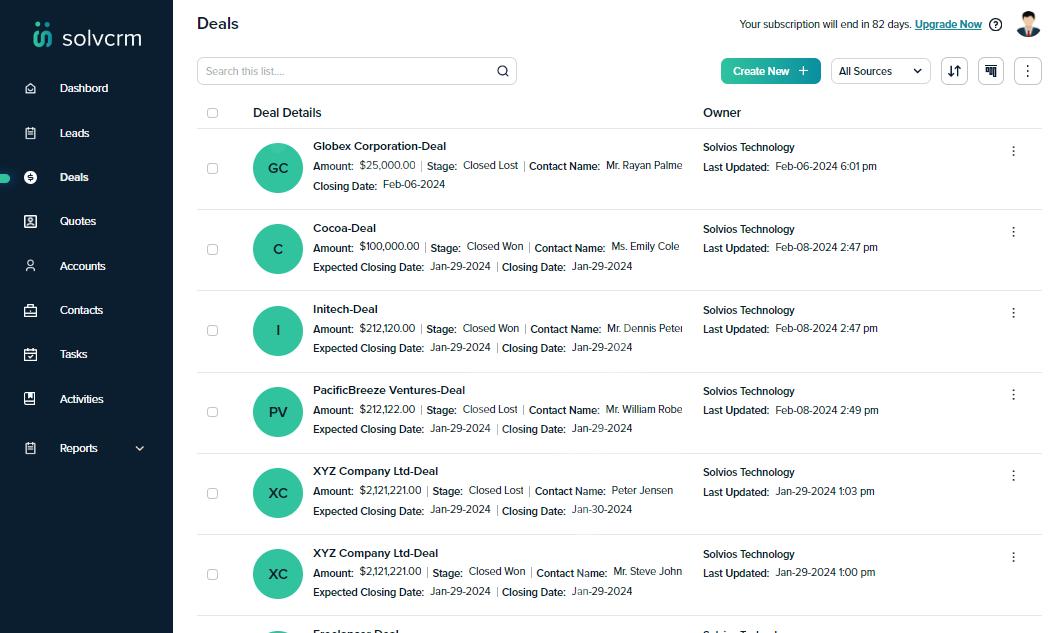Click the search magnifier icon

(503, 71)
